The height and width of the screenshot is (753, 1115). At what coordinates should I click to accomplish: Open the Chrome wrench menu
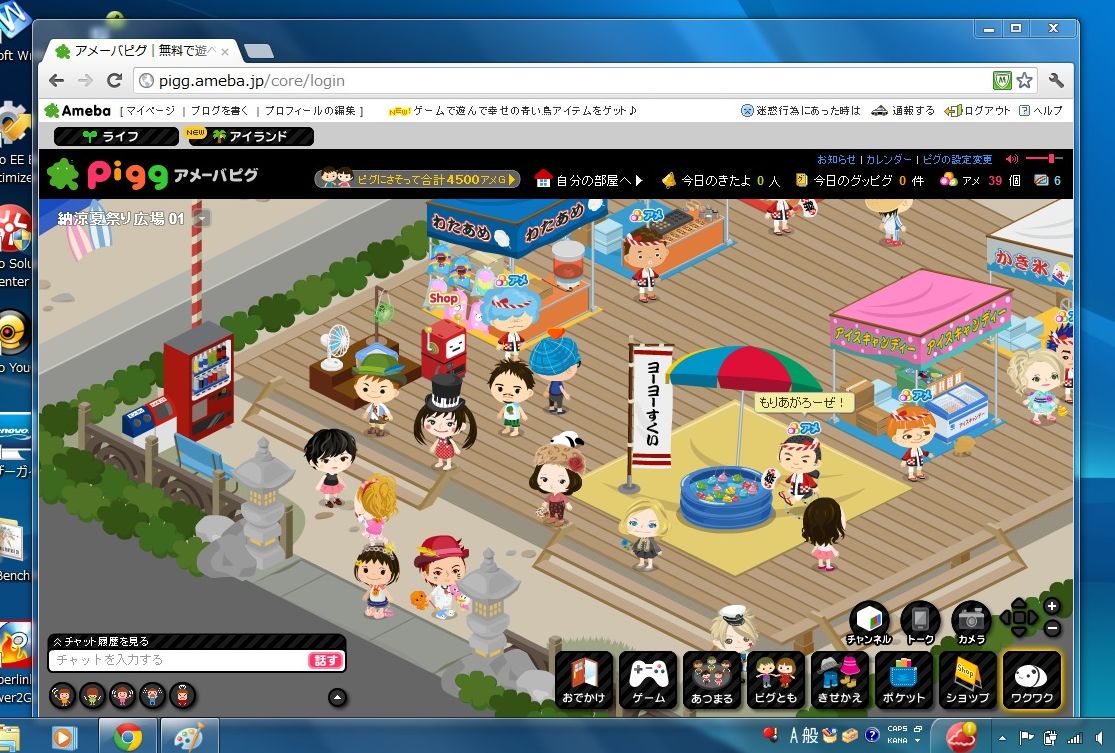pyautogui.click(x=1056, y=80)
